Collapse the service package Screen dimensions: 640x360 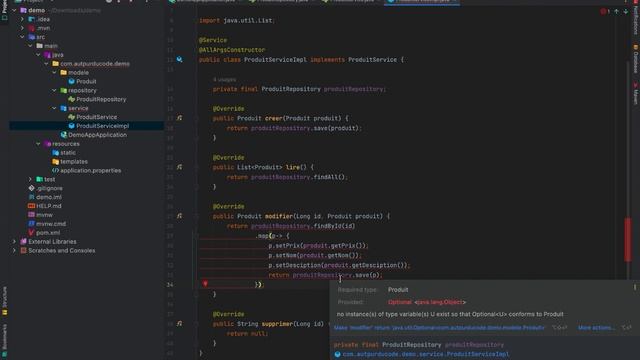54,109
